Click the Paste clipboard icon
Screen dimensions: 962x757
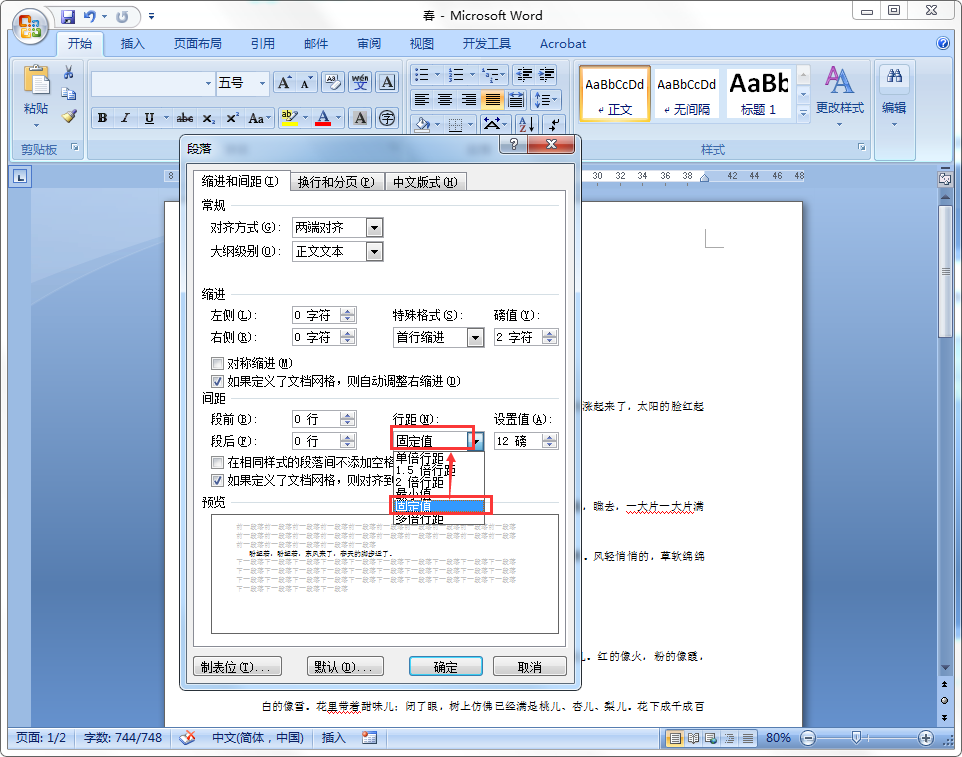coord(36,82)
